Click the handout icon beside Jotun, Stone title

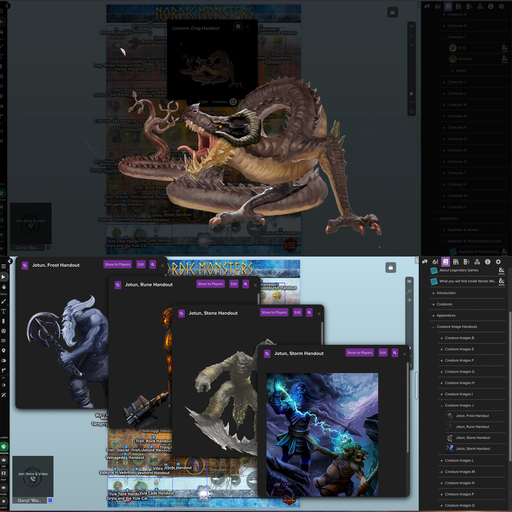coord(181,313)
